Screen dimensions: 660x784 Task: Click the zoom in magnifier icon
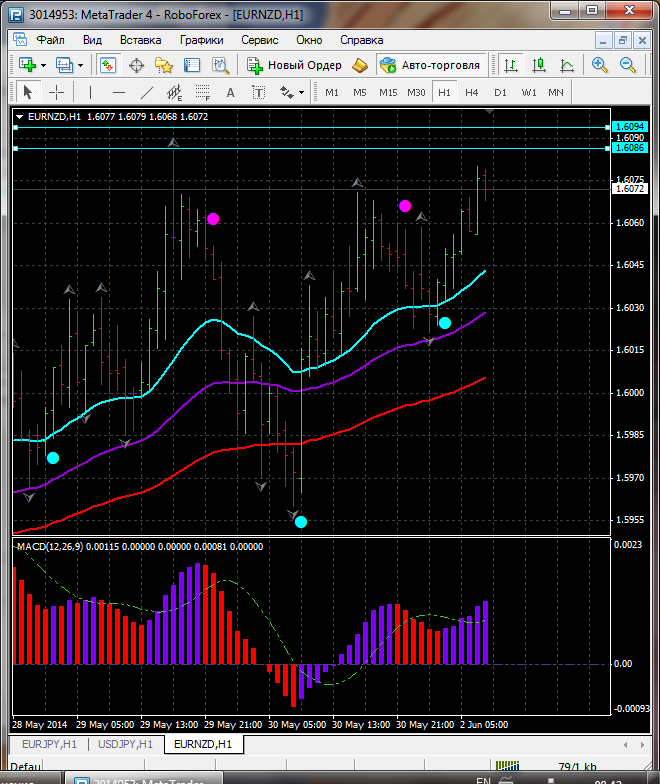pos(600,65)
